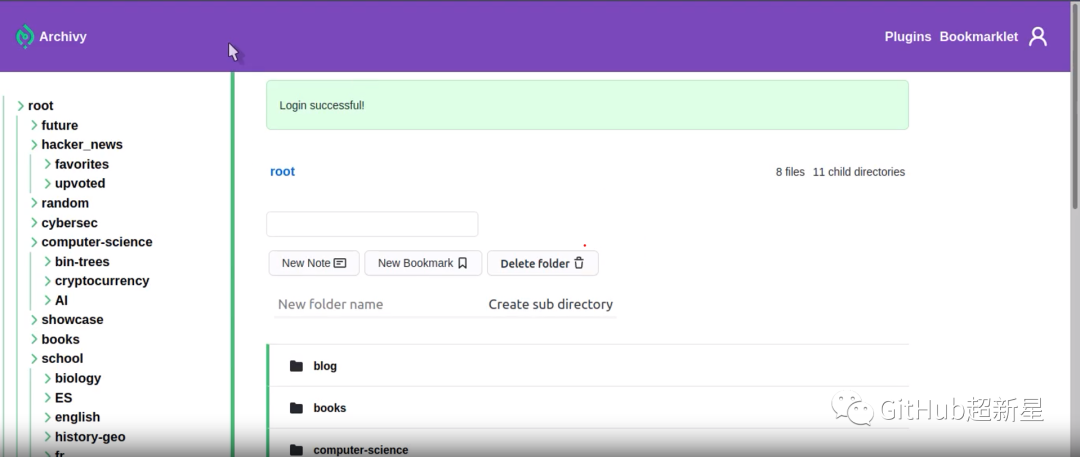Click the 11 child directories text
This screenshot has width=1080, height=457.
859,172
